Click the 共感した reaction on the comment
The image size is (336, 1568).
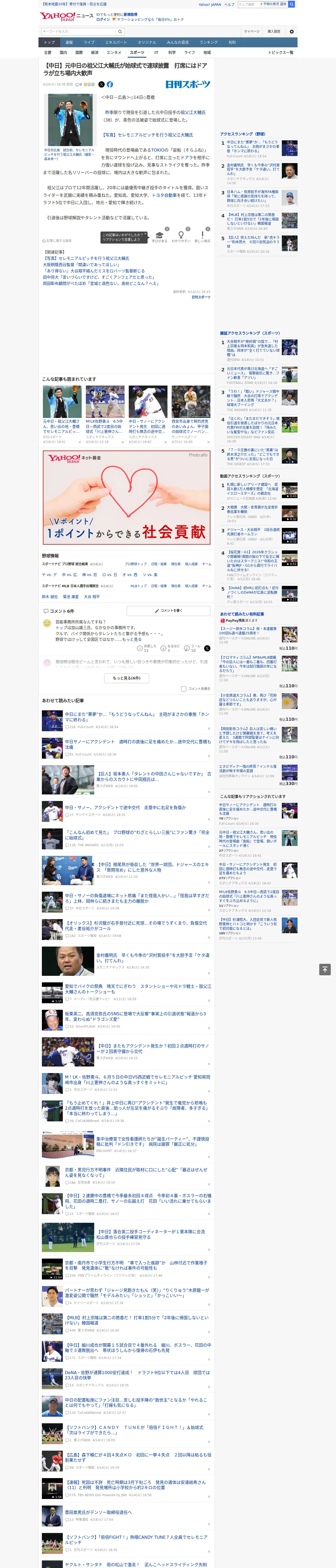pyautogui.click(x=146, y=648)
